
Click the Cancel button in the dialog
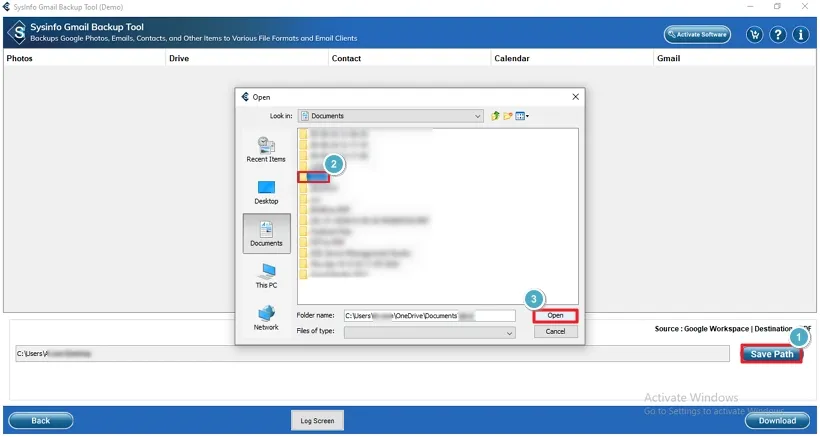point(555,331)
